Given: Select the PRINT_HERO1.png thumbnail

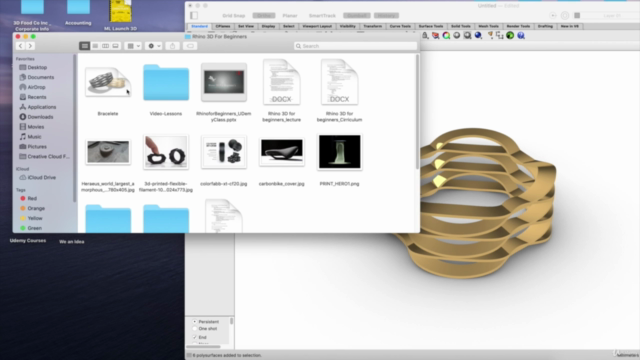Looking at the screenshot, I should pyautogui.click(x=340, y=152).
